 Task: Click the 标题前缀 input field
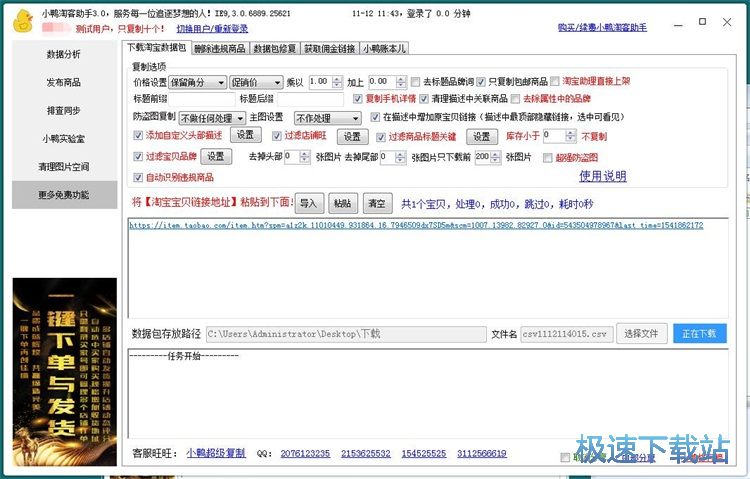[x=202, y=99]
